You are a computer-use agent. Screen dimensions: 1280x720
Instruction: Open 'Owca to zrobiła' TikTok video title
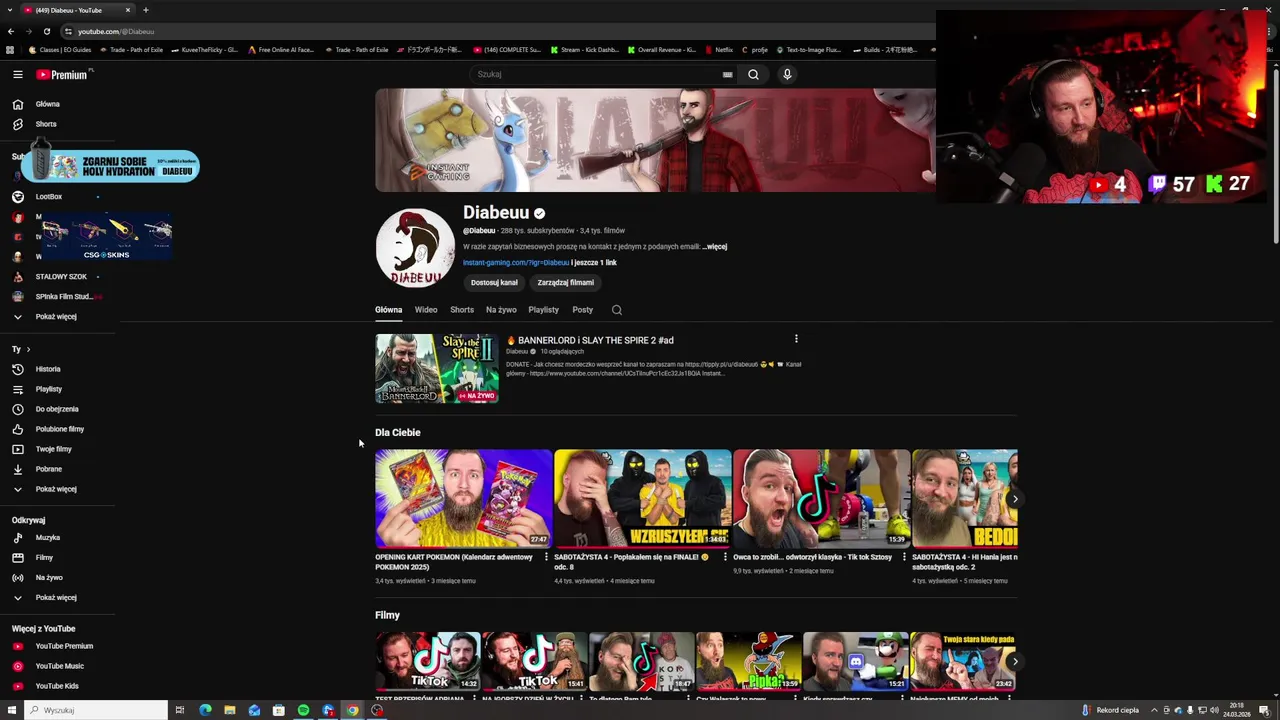812,557
